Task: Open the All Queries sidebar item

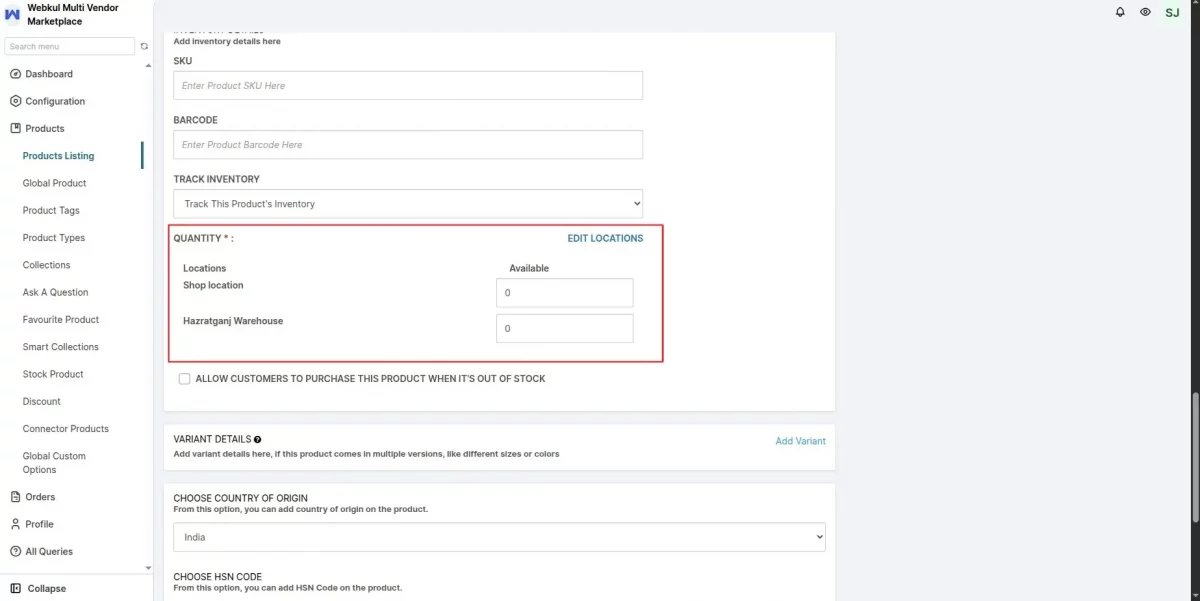Action: coord(41,551)
